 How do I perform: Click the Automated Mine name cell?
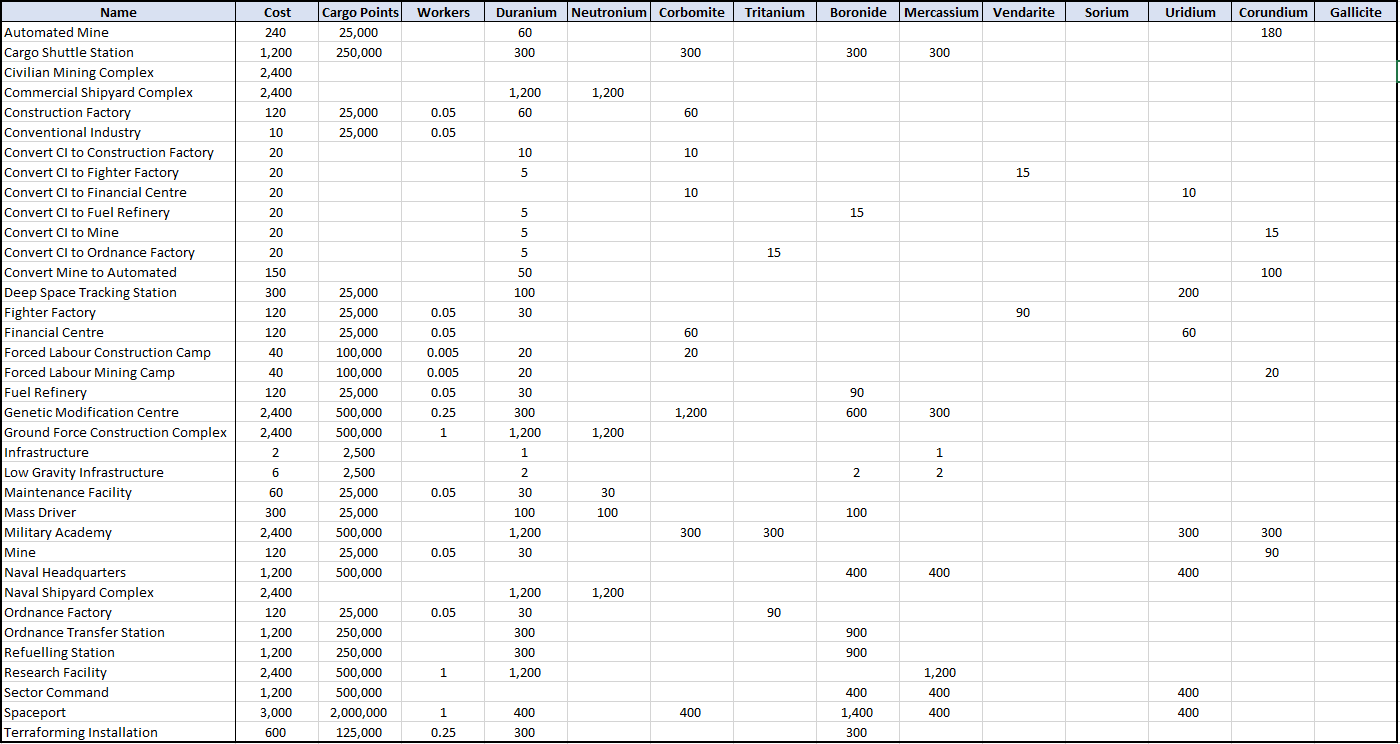coord(119,32)
